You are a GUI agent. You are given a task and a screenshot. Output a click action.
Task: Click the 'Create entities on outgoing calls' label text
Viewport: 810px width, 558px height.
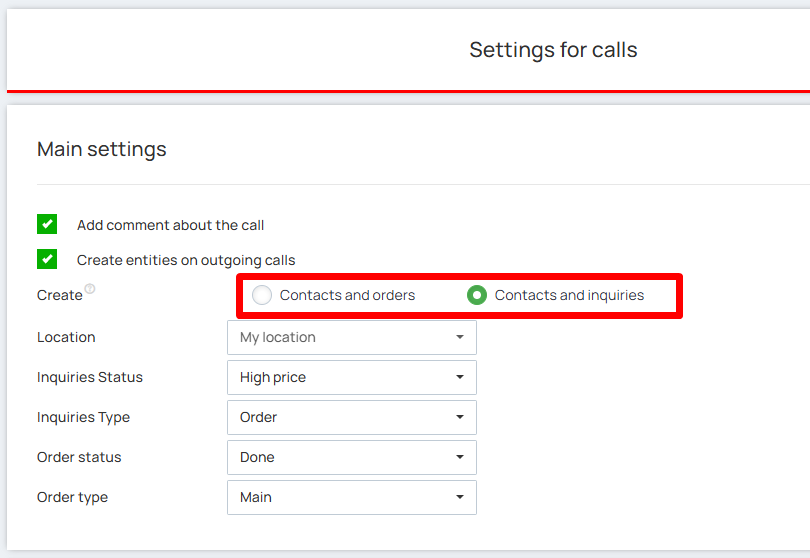[186, 260]
